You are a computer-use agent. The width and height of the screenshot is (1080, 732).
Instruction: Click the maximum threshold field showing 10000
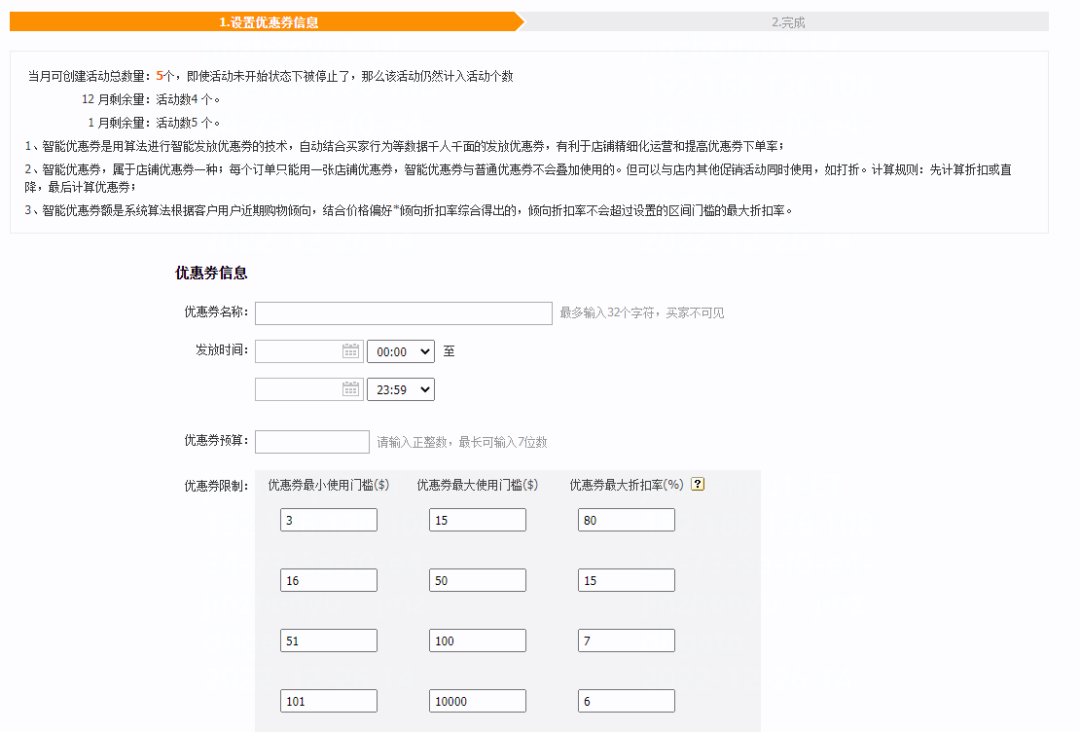tap(477, 701)
